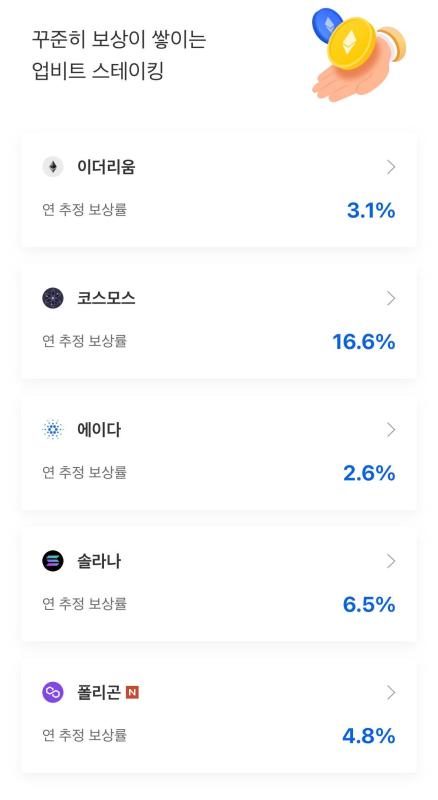This screenshot has width=438, height=800.
Task: Click the 3.1% reward rate
Action: pyautogui.click(x=371, y=210)
